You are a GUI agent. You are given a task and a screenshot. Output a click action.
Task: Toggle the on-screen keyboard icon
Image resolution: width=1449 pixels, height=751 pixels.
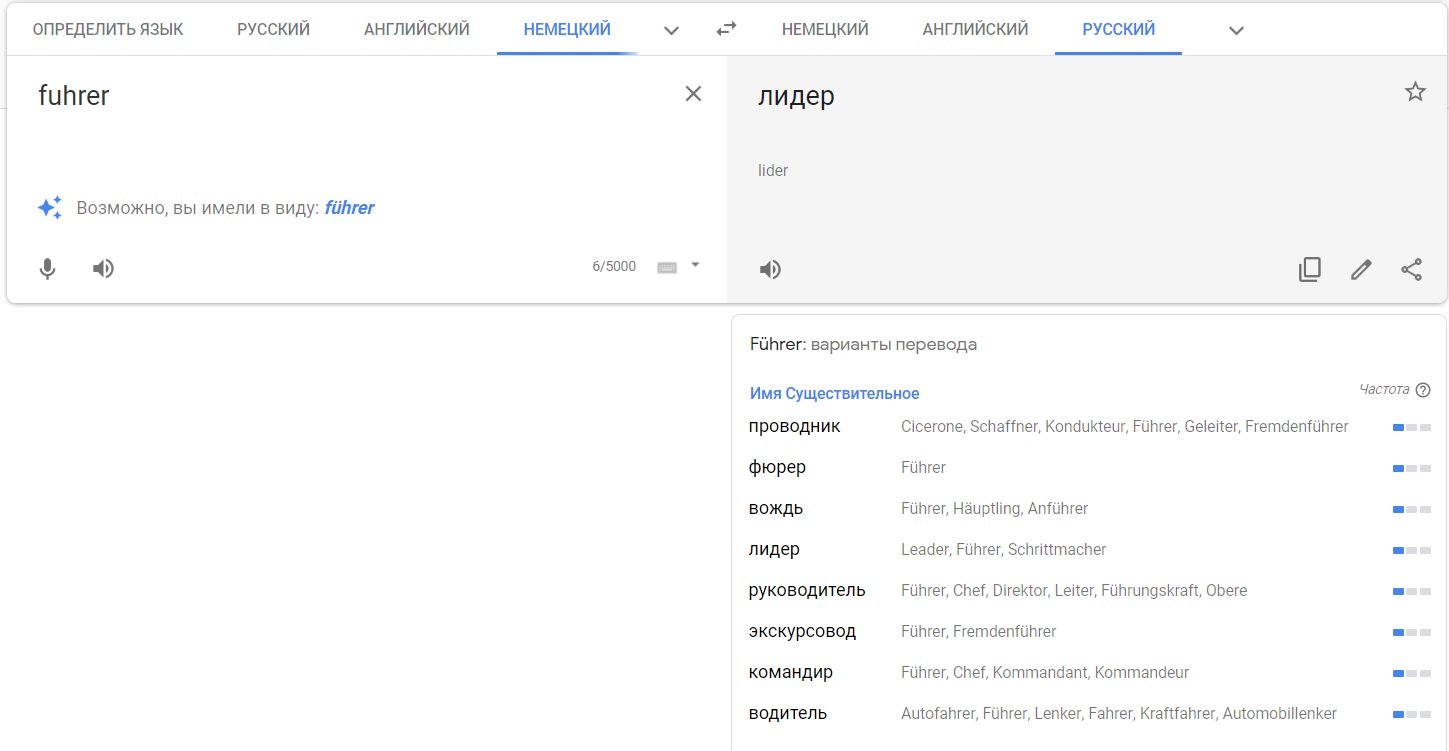coord(666,267)
